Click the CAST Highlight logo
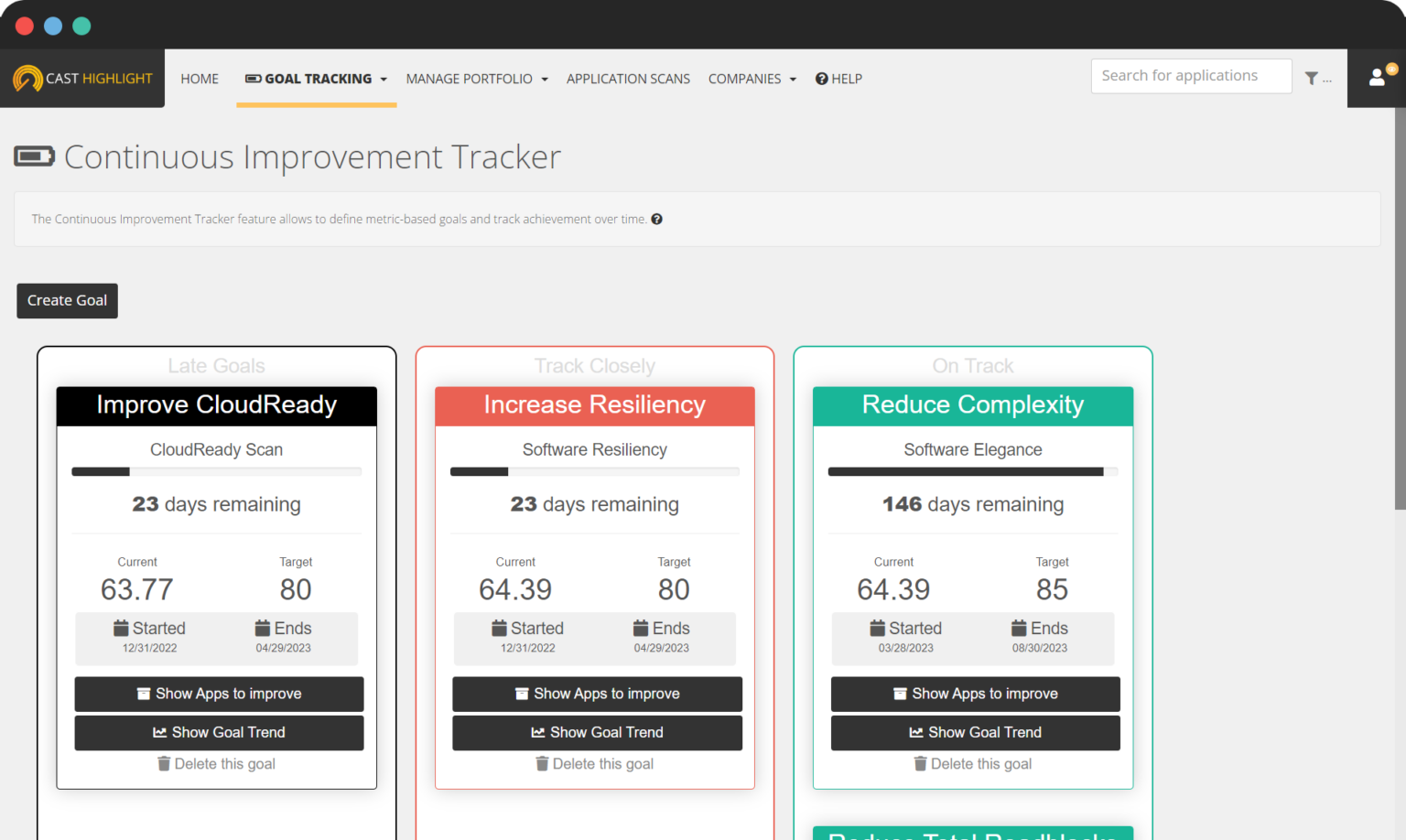Screen dimensions: 1406x840 (x=82, y=79)
